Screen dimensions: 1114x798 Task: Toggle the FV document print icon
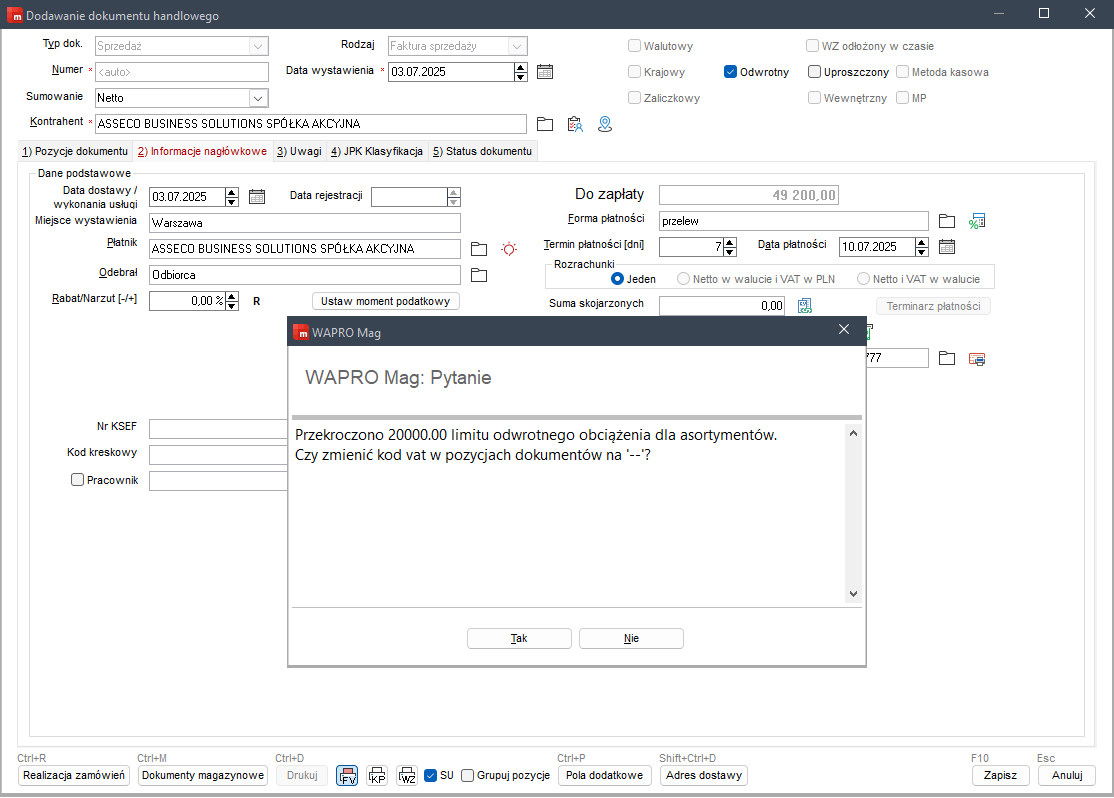point(348,775)
